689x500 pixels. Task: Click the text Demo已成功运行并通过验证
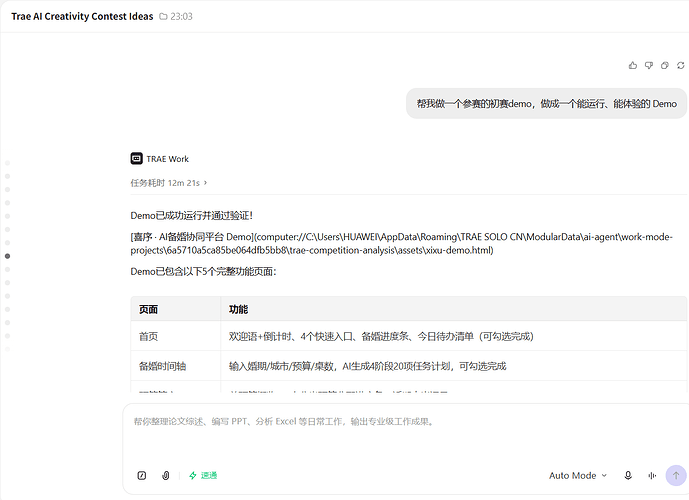192,216
